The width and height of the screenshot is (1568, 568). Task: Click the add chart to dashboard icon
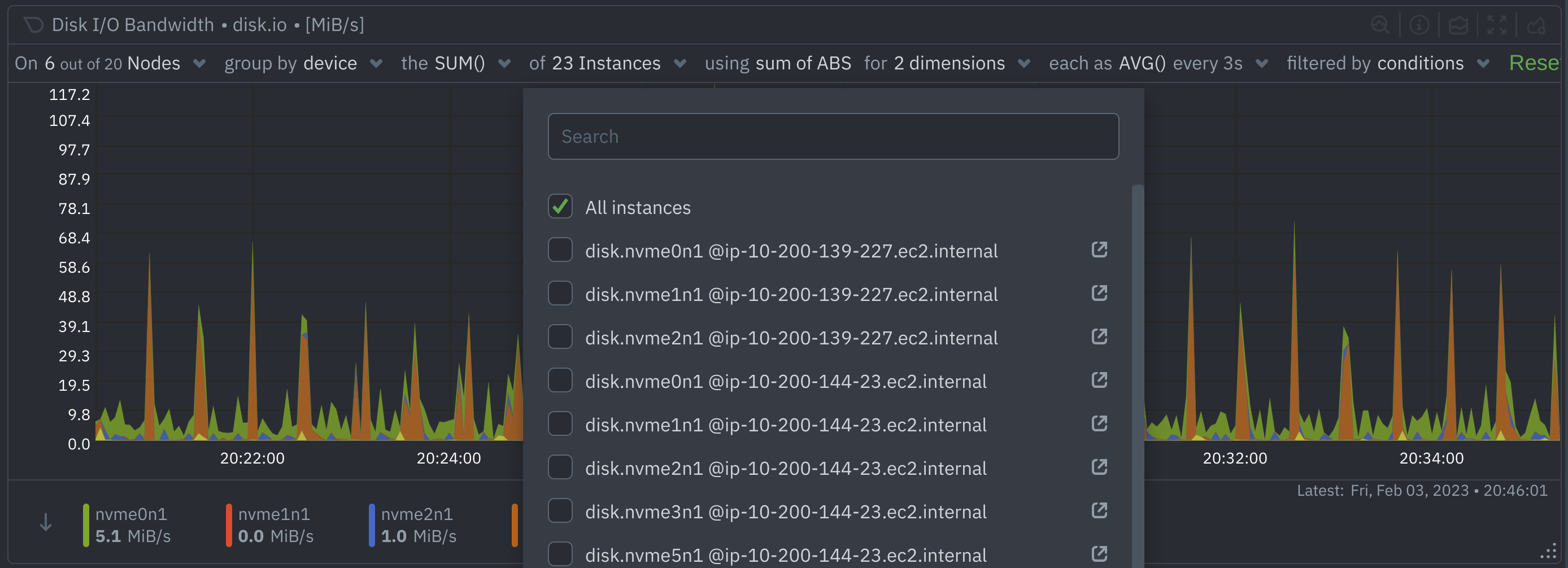pyautogui.click(x=1536, y=25)
